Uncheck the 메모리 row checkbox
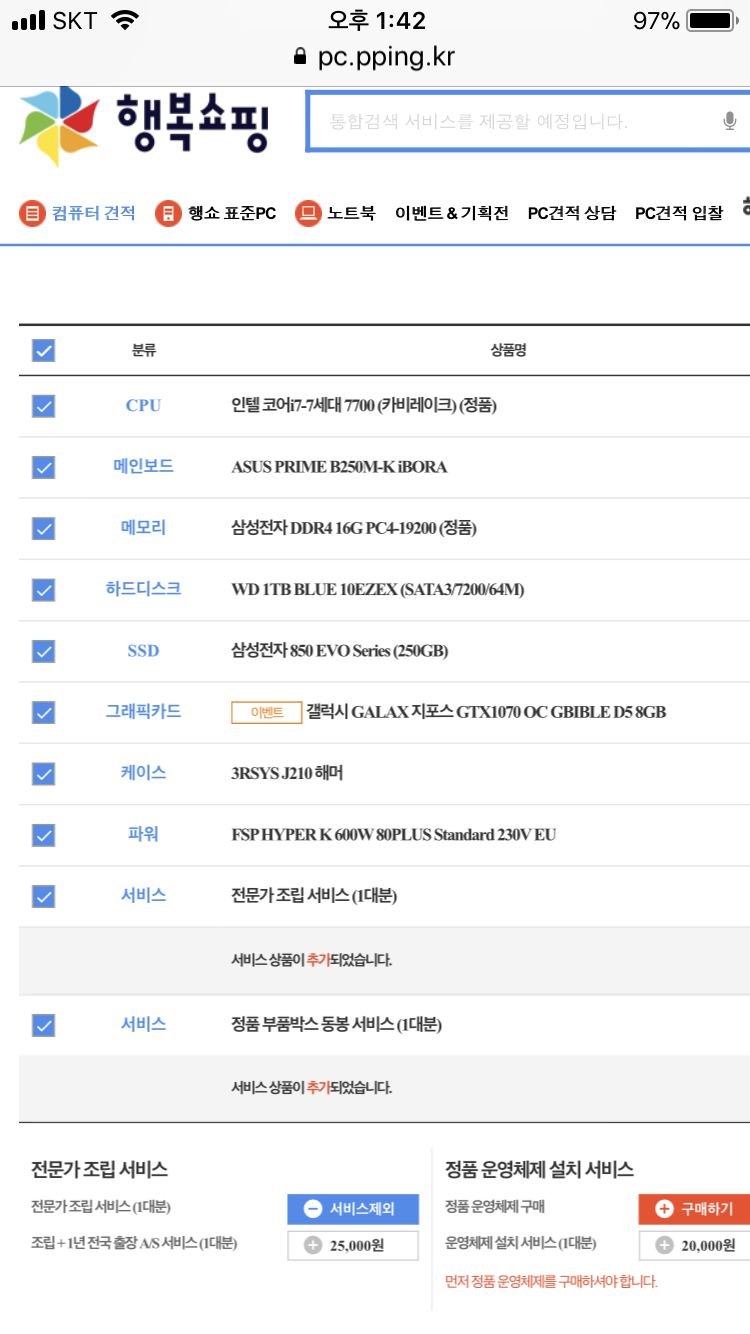Image resolution: width=750 pixels, height=1334 pixels. click(43, 529)
